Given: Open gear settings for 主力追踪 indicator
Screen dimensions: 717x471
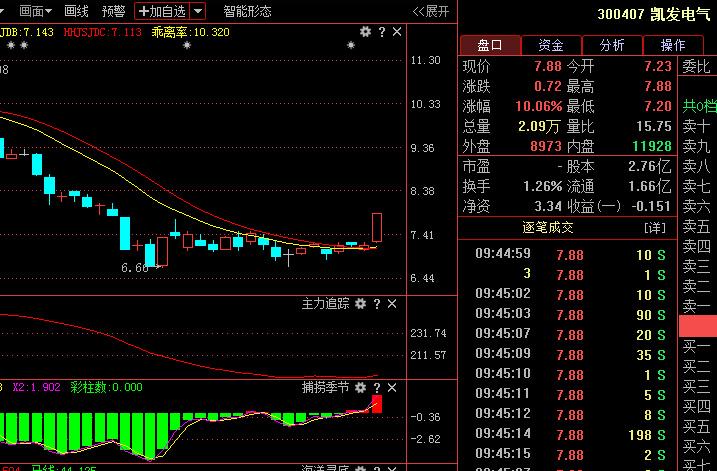Looking at the screenshot, I should click(360, 304).
